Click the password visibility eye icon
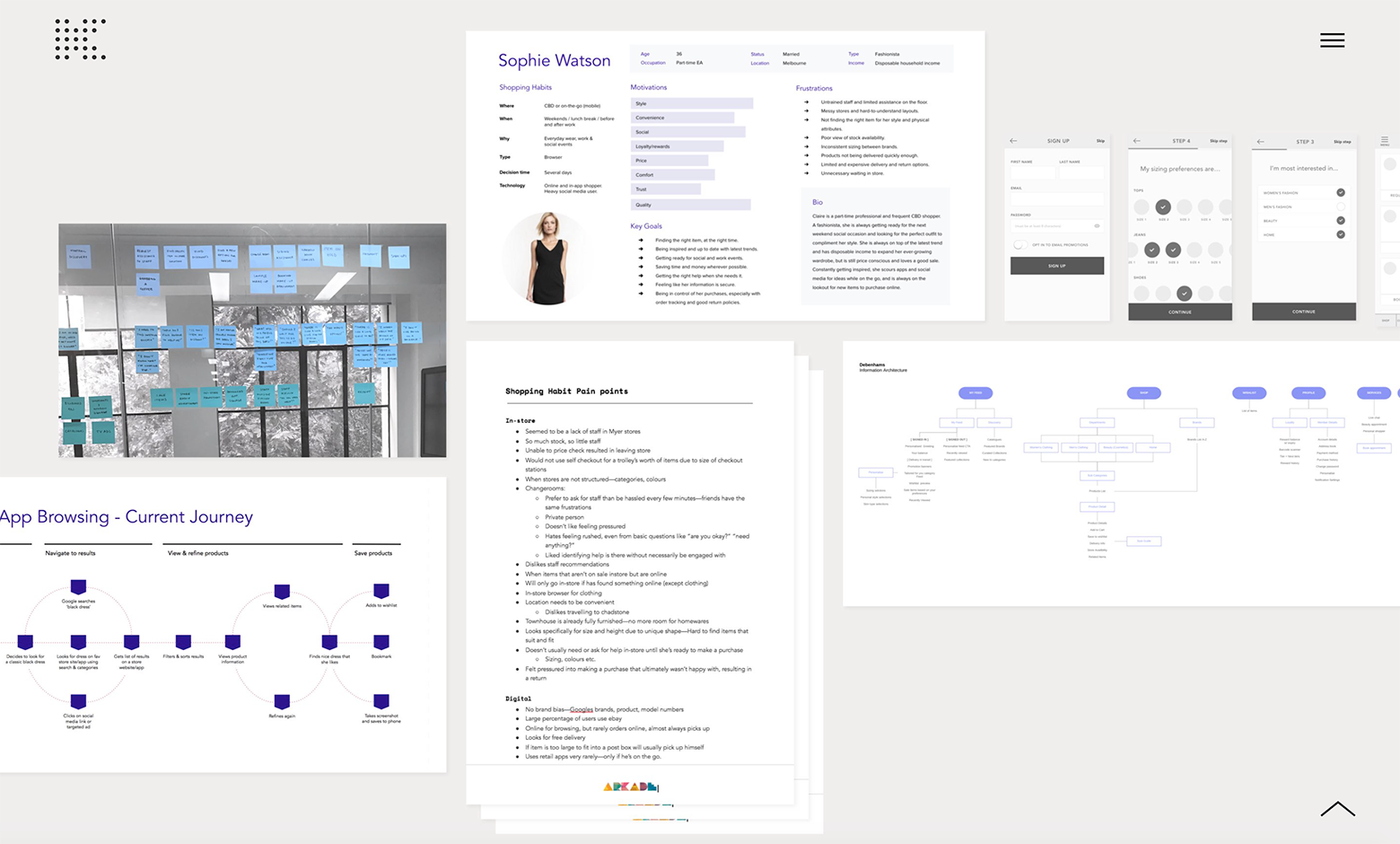The width and height of the screenshot is (1400, 844). click(x=1097, y=225)
